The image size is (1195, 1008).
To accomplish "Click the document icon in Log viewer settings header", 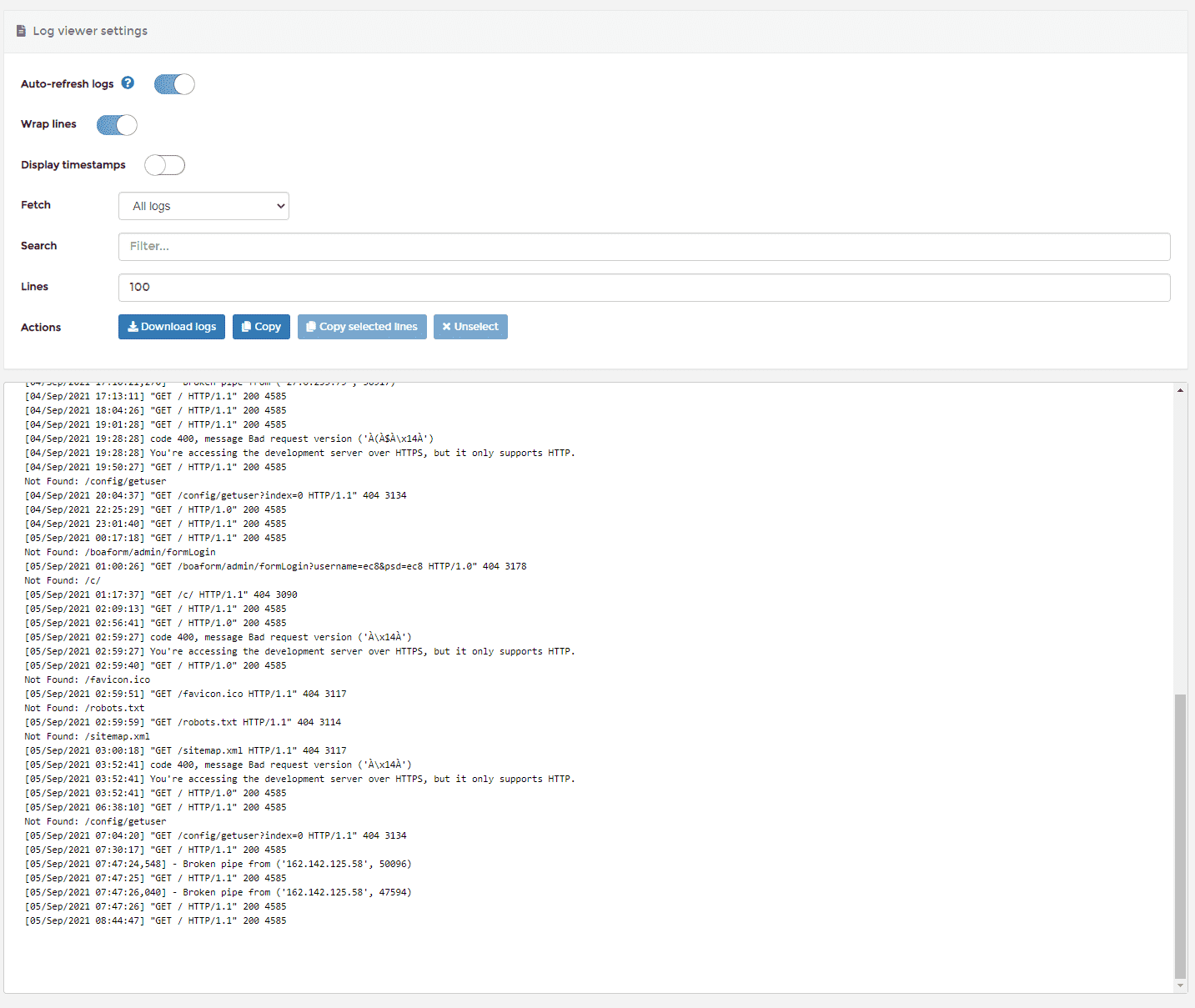I will coord(21,31).
